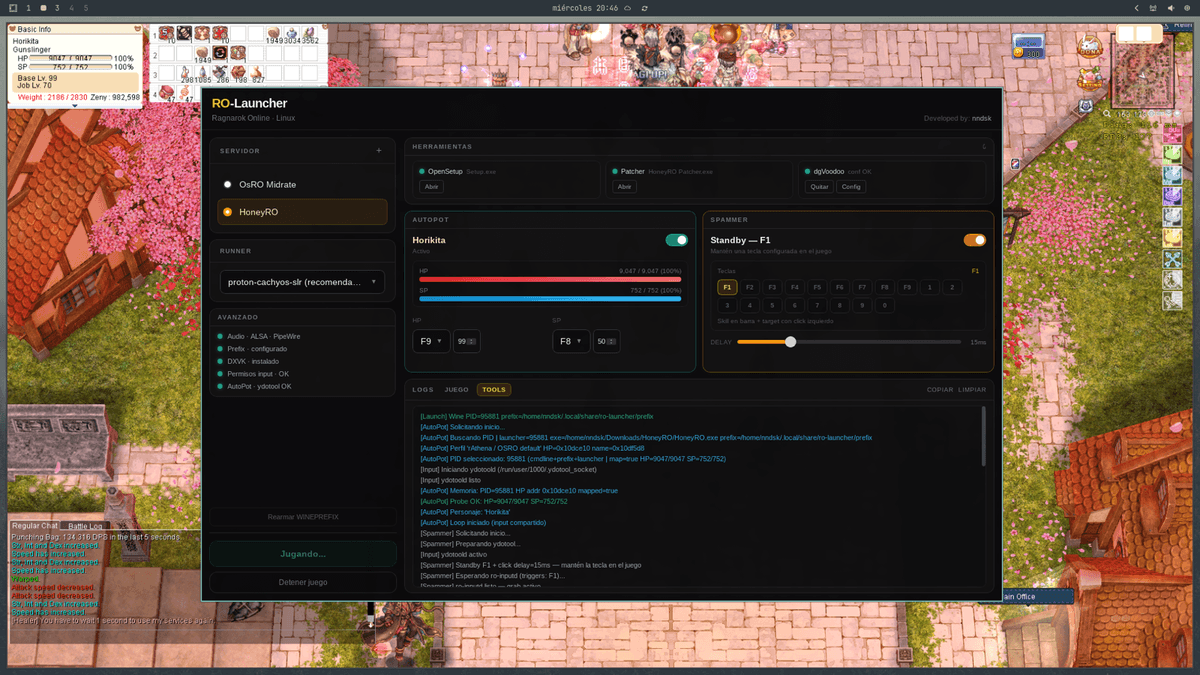The height and width of the screenshot is (675, 1200).
Task: Open the SP hotkey F8 dropdown
Action: click(571, 341)
